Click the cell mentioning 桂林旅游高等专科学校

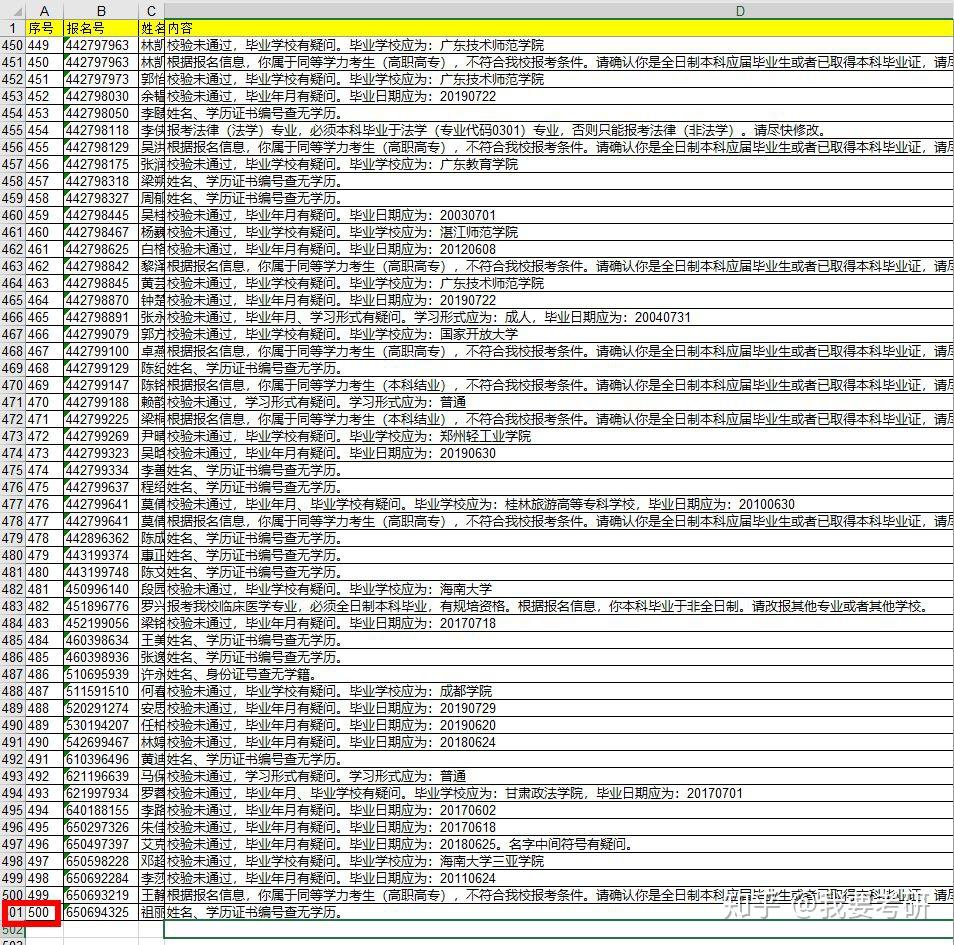(559, 504)
